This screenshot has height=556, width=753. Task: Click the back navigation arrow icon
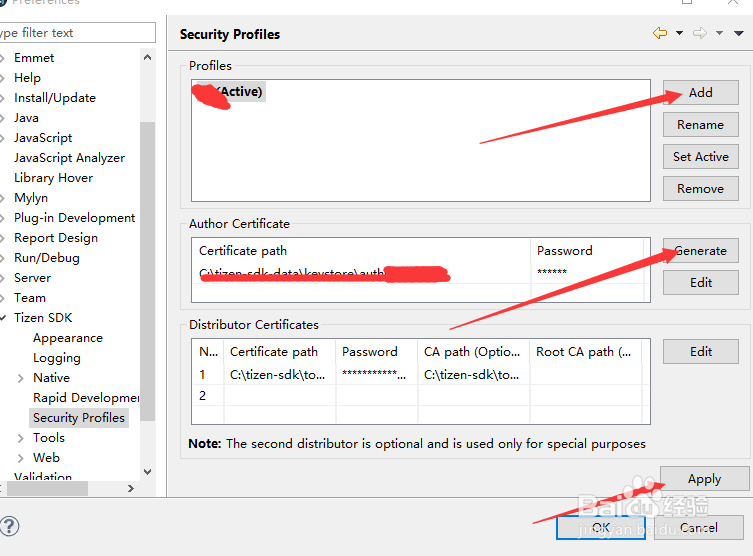point(660,33)
